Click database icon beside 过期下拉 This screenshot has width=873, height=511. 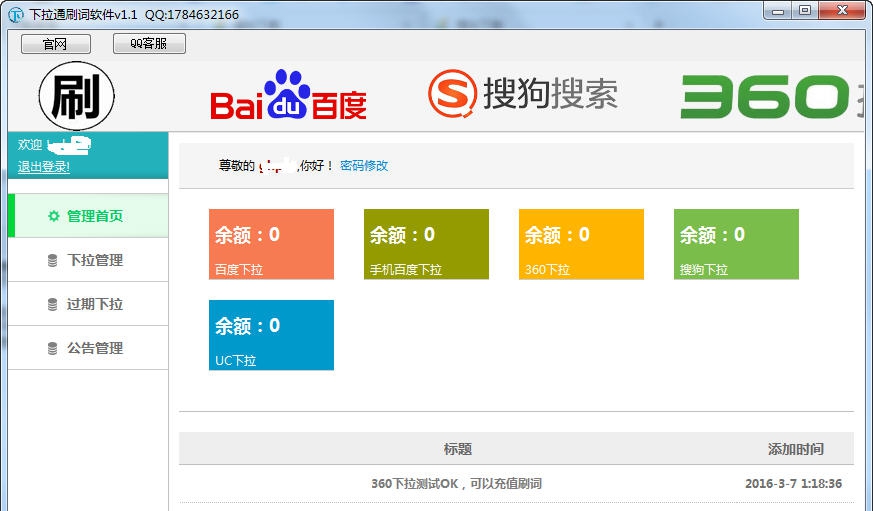click(x=52, y=304)
